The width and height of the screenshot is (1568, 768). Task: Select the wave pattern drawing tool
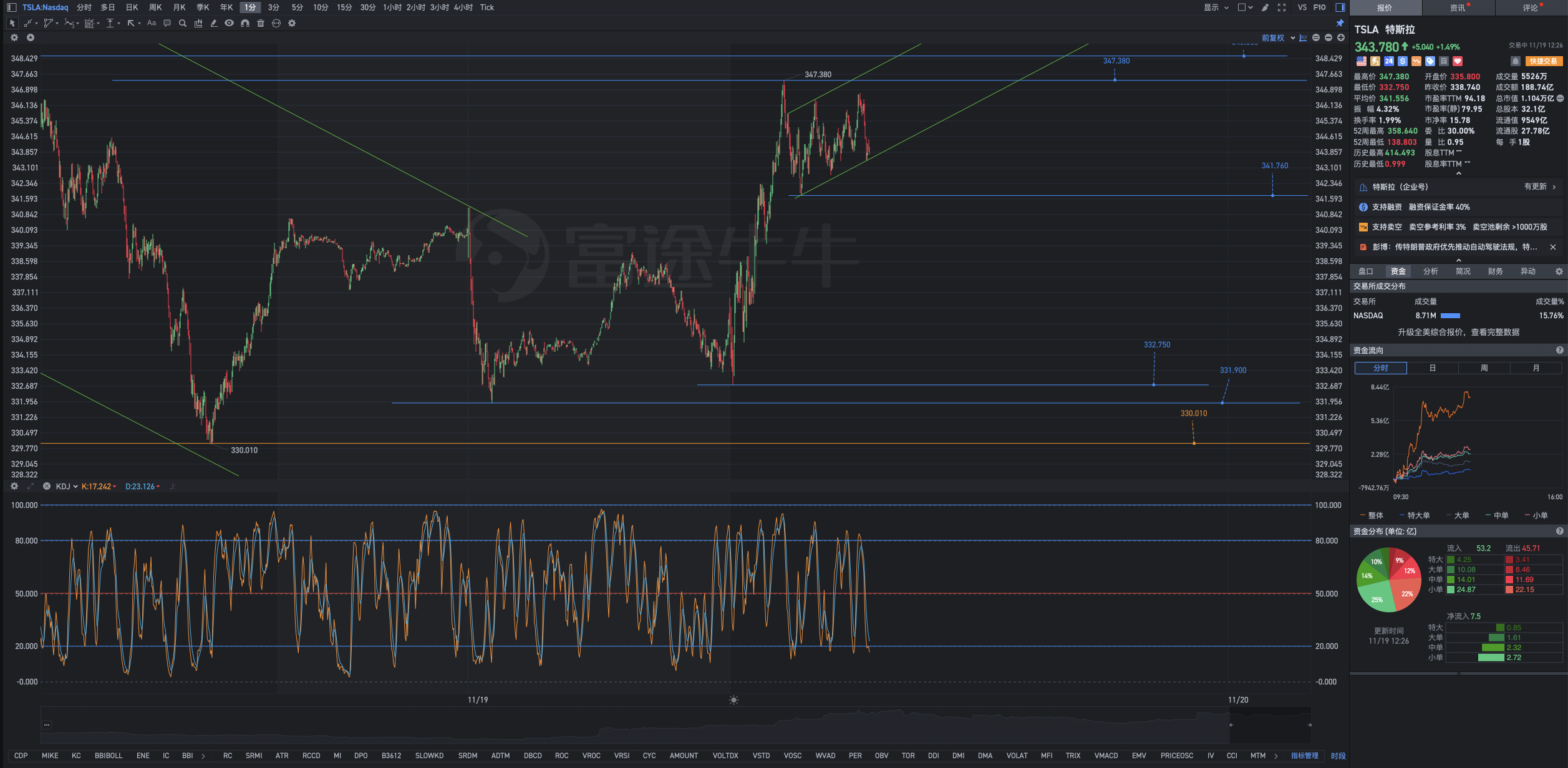[70, 23]
